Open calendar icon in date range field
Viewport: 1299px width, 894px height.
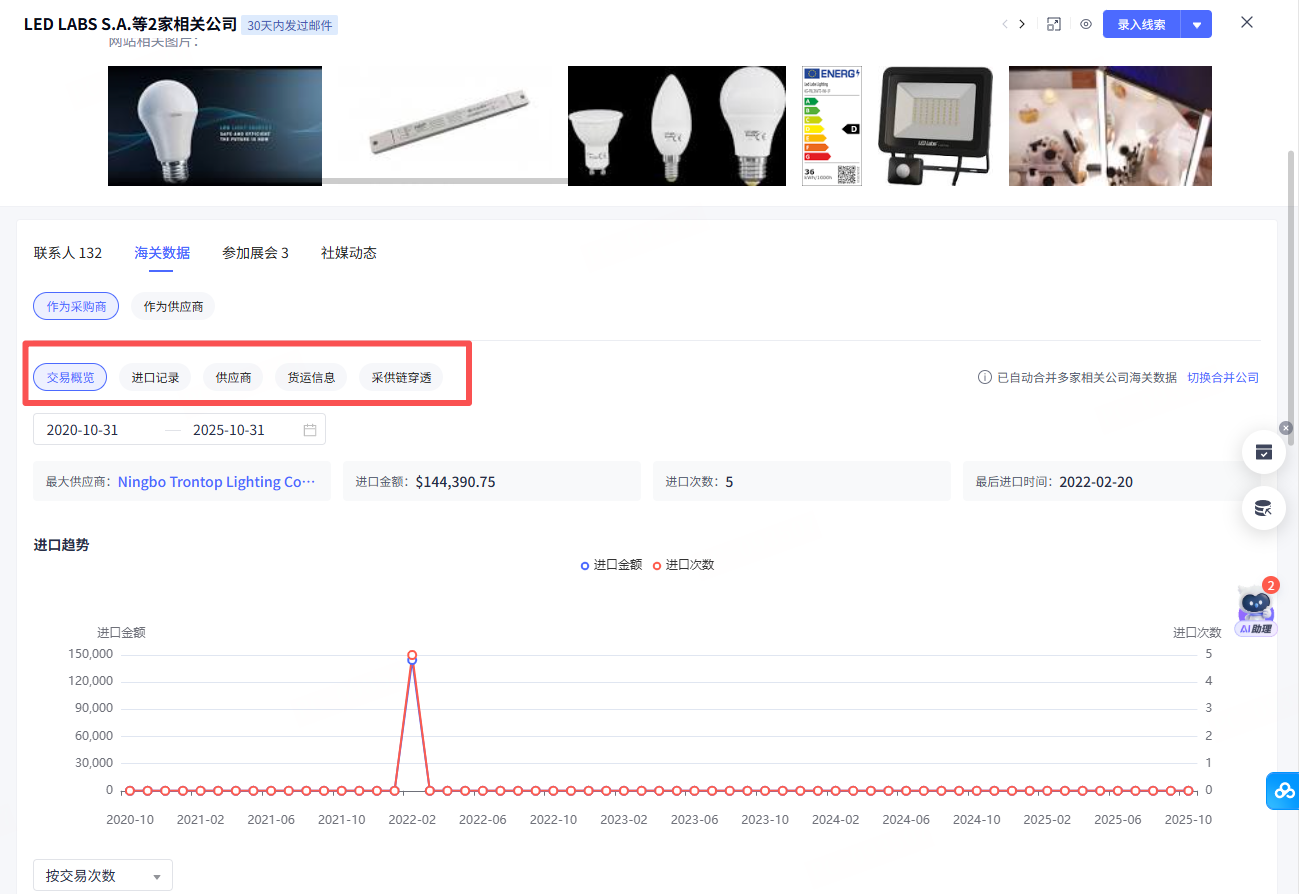[310, 430]
